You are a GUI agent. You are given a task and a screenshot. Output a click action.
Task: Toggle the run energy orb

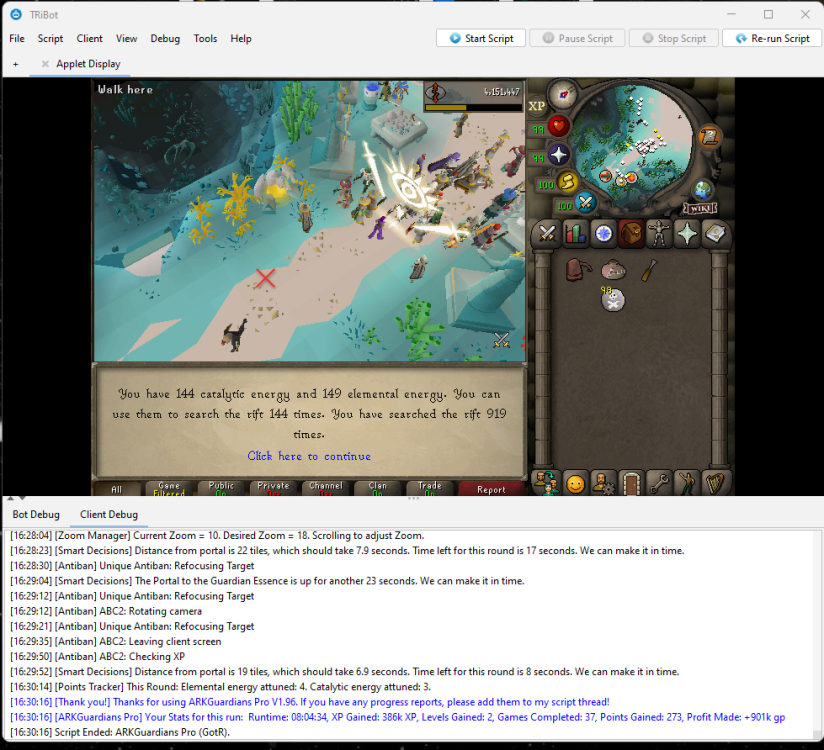pyautogui.click(x=568, y=182)
